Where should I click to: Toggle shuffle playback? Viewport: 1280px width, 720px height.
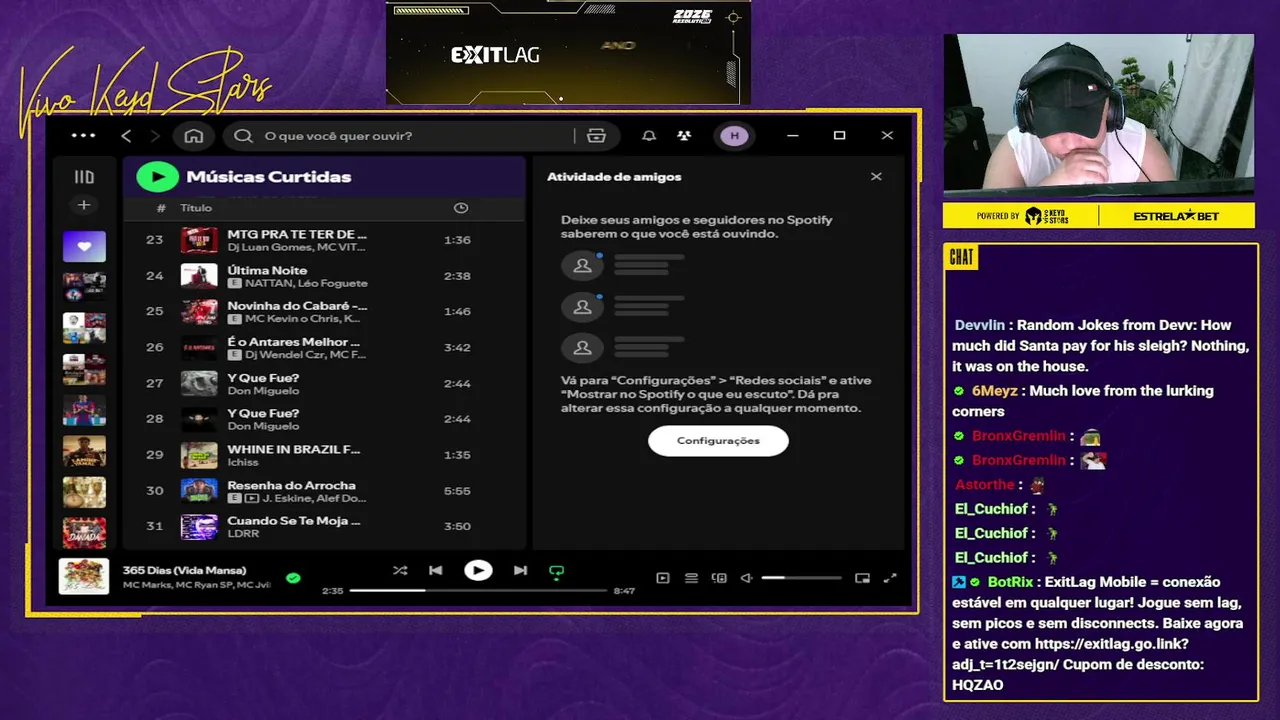[400, 571]
